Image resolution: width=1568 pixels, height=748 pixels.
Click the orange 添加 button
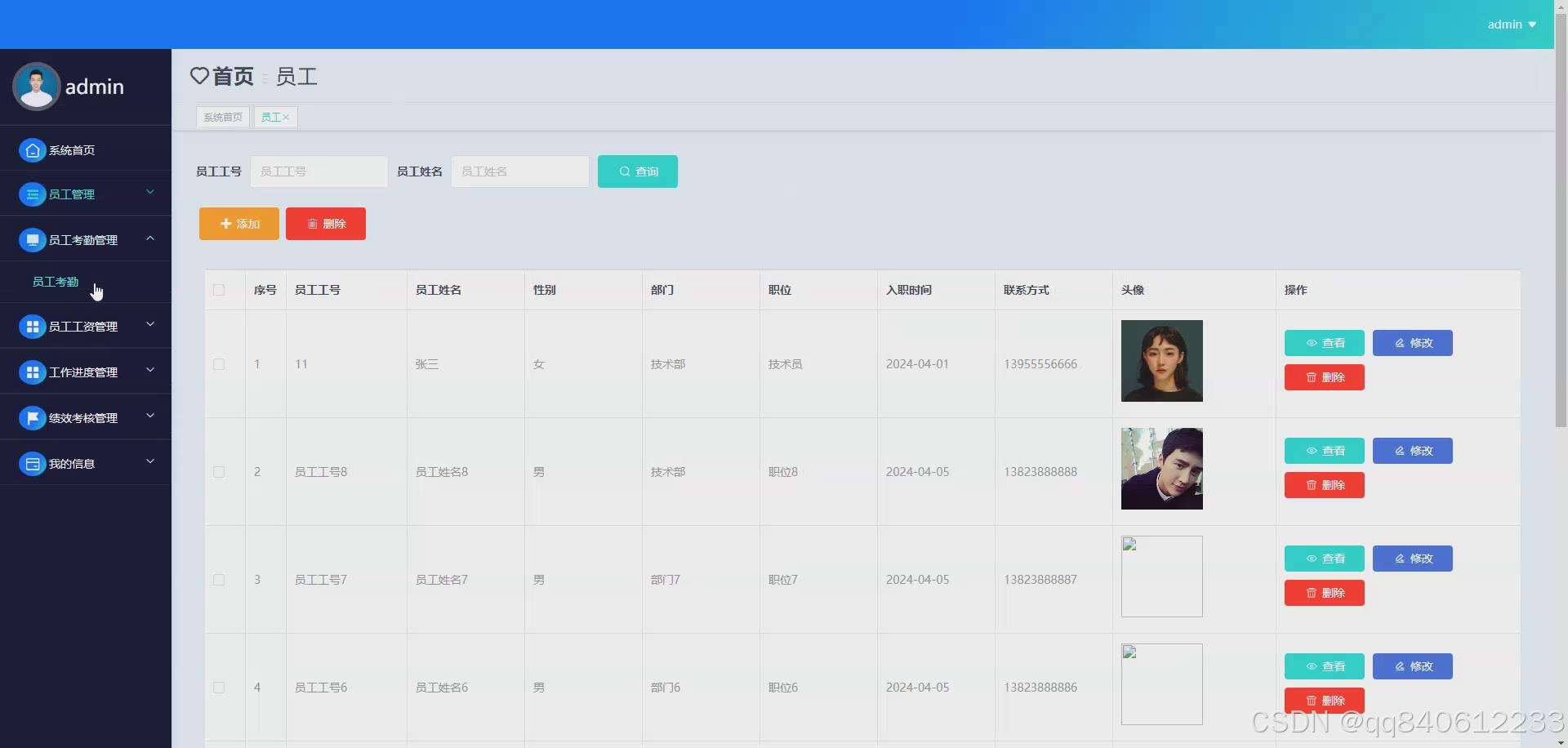click(x=239, y=224)
